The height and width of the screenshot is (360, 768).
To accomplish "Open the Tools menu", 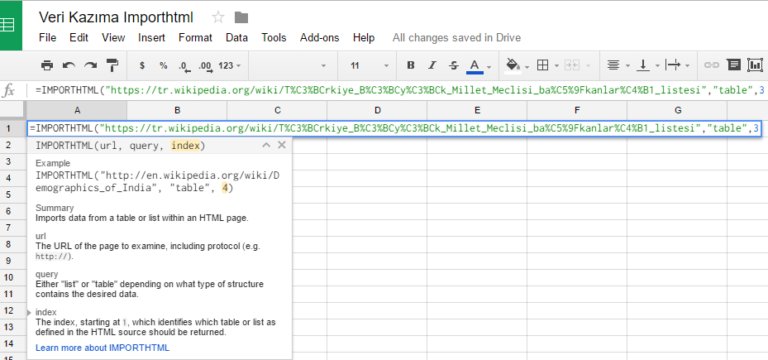I will pos(274,38).
